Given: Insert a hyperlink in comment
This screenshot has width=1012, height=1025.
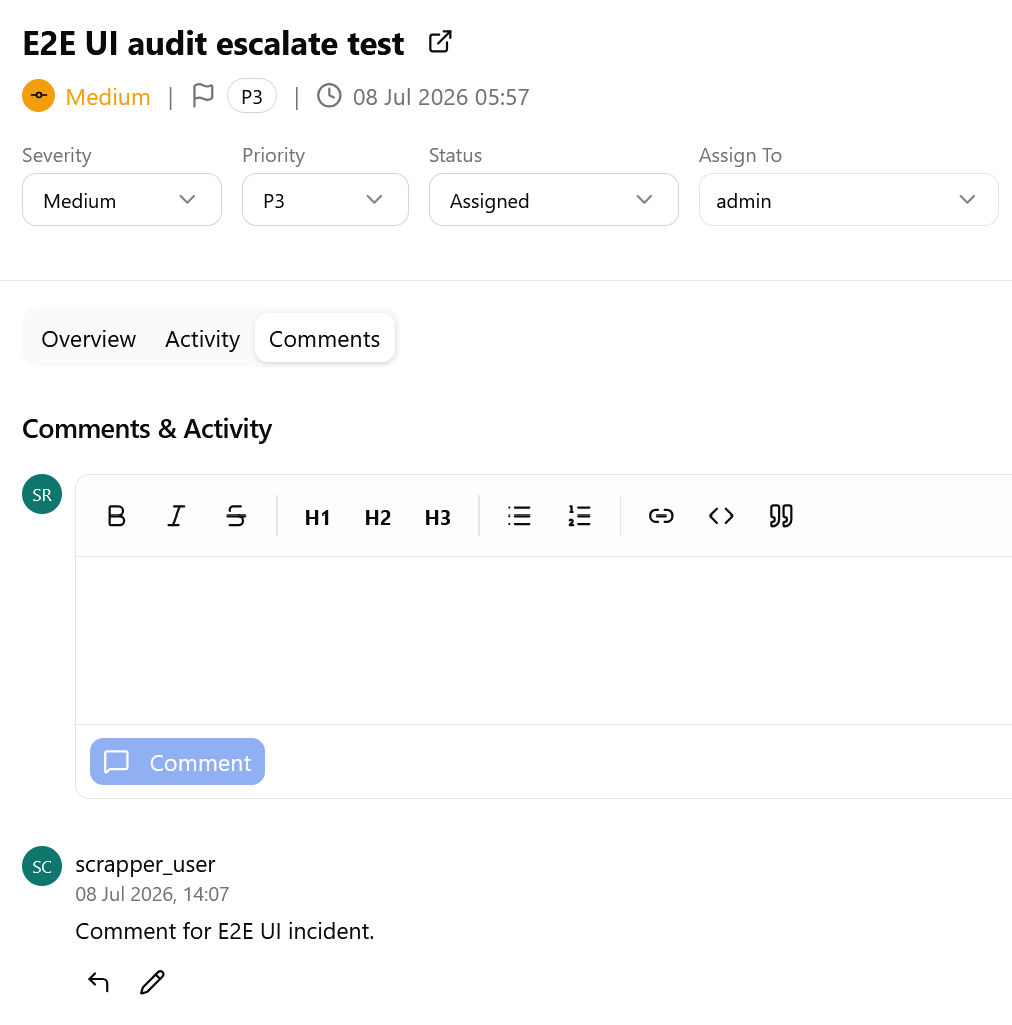Looking at the screenshot, I should coord(661,516).
